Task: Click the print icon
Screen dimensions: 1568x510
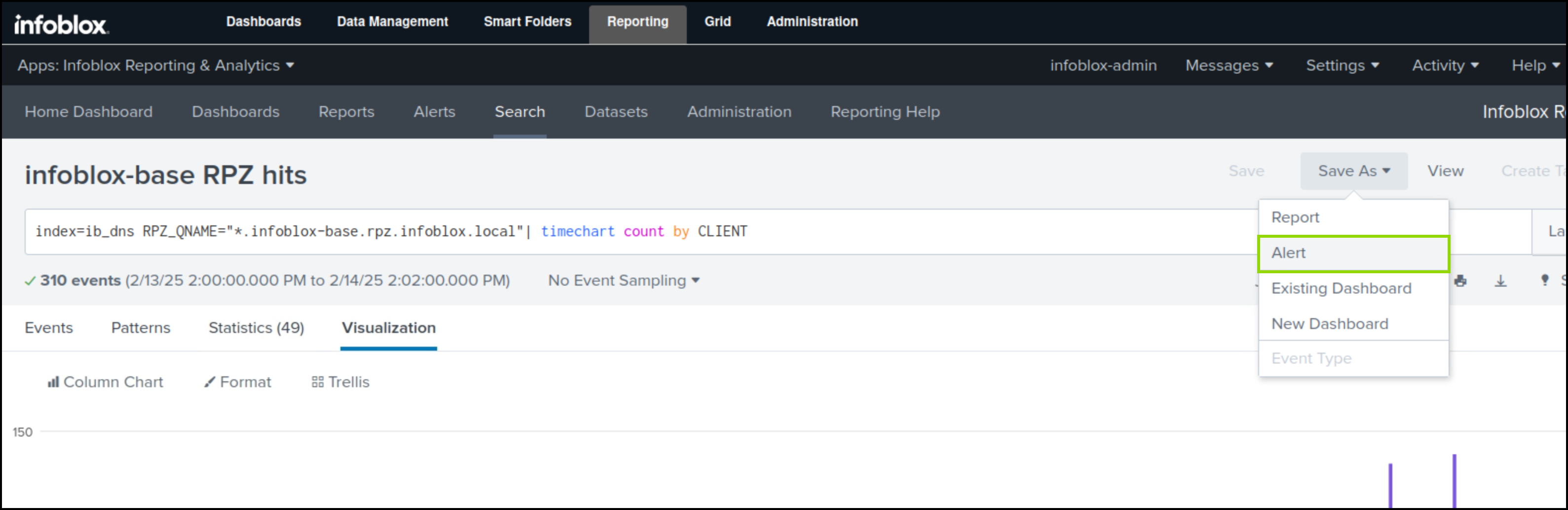Action: [x=1460, y=281]
